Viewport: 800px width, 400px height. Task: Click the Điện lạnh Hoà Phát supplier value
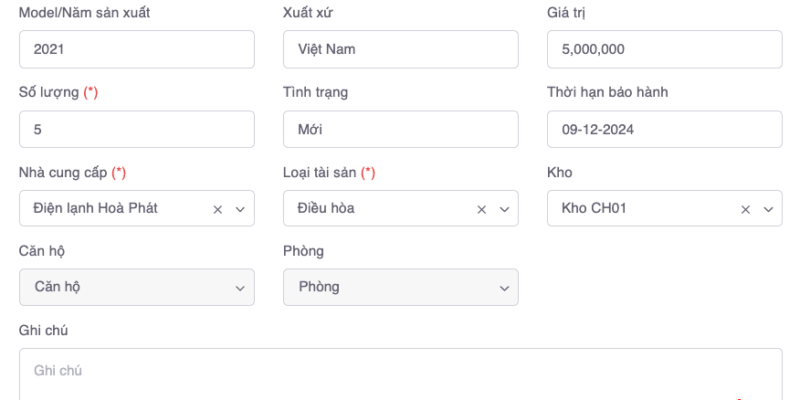coord(96,208)
